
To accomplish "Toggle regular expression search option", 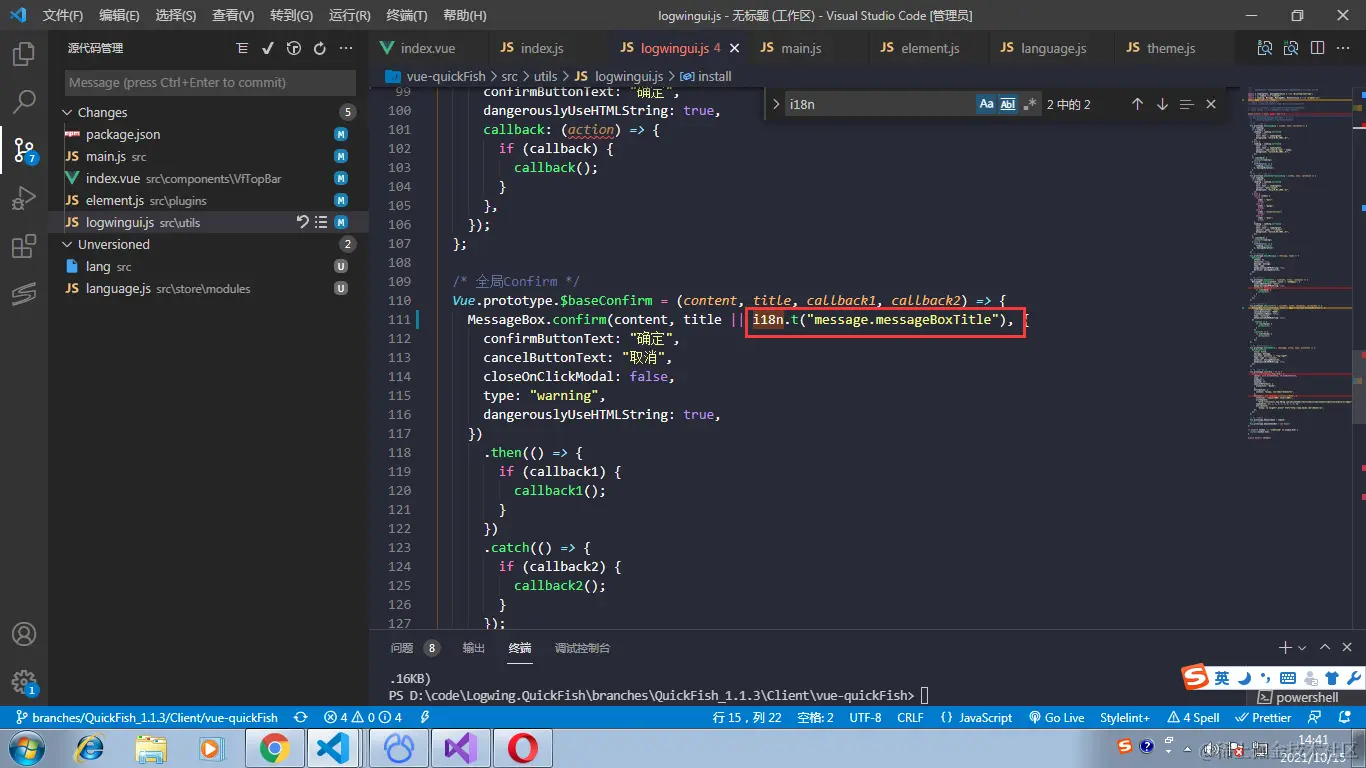I will pos(1030,104).
